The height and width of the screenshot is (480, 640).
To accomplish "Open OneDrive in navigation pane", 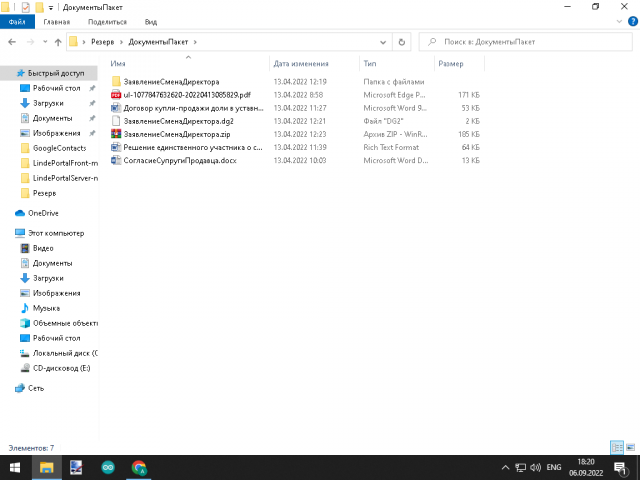I will [x=43, y=213].
